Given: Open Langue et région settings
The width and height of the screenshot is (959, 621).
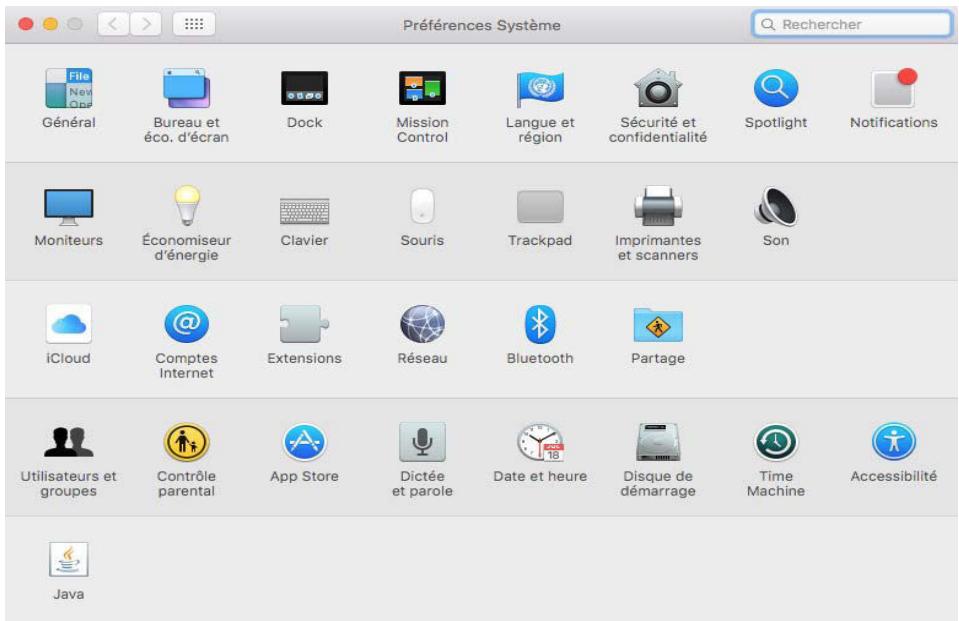Looking at the screenshot, I should coord(540,90).
